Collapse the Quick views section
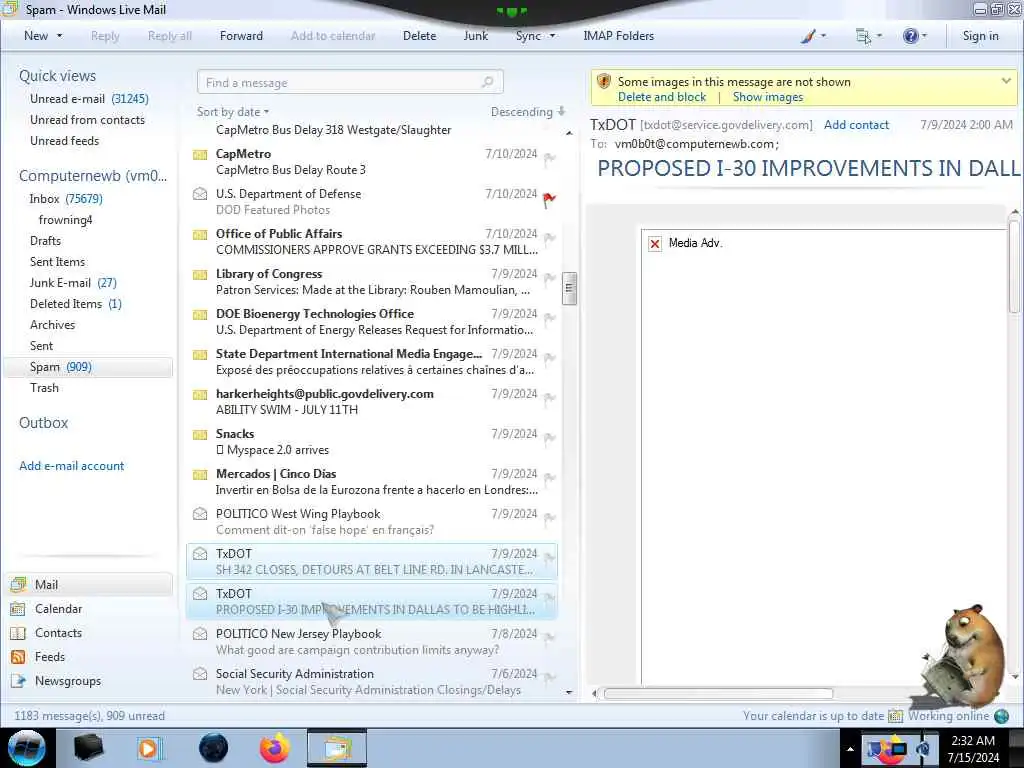The image size is (1024, 768). (x=57, y=76)
